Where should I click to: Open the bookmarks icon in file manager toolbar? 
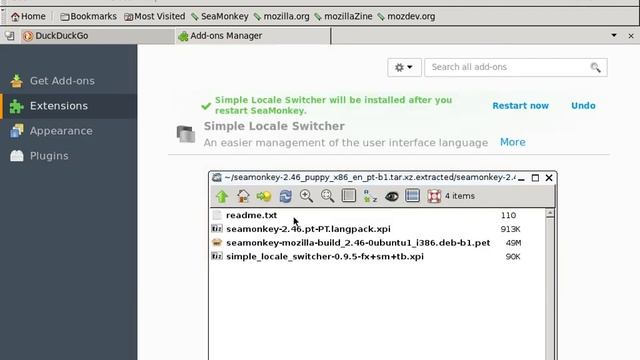(x=264, y=196)
